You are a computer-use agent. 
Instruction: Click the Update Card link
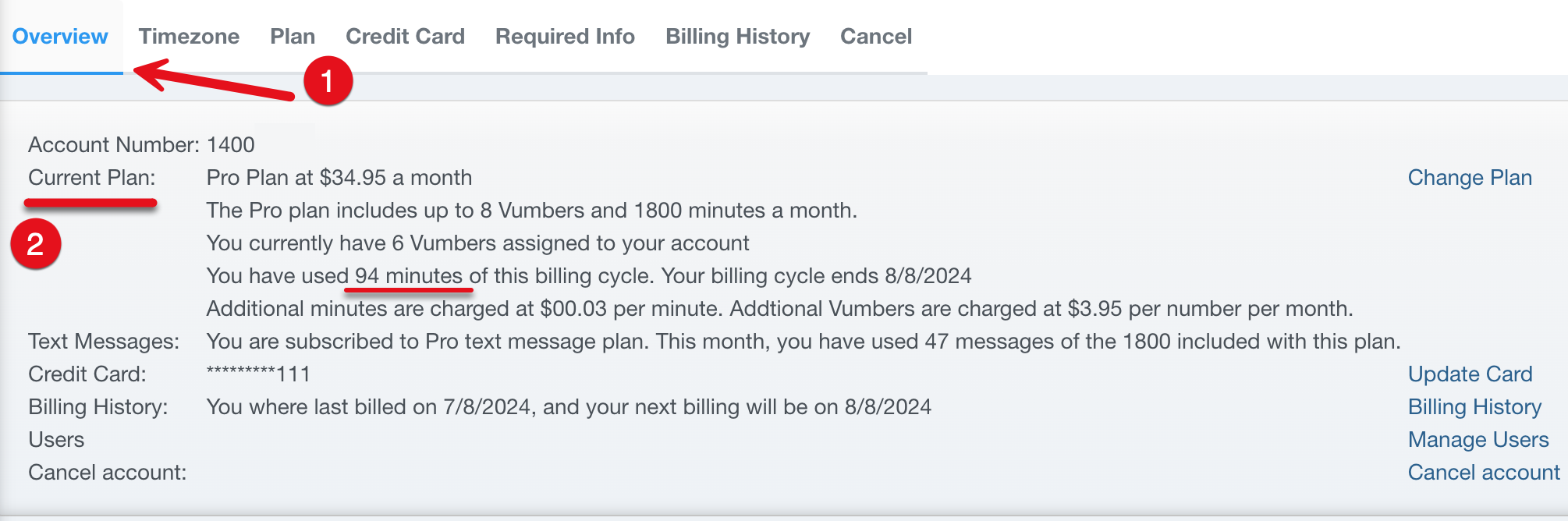click(x=1470, y=374)
